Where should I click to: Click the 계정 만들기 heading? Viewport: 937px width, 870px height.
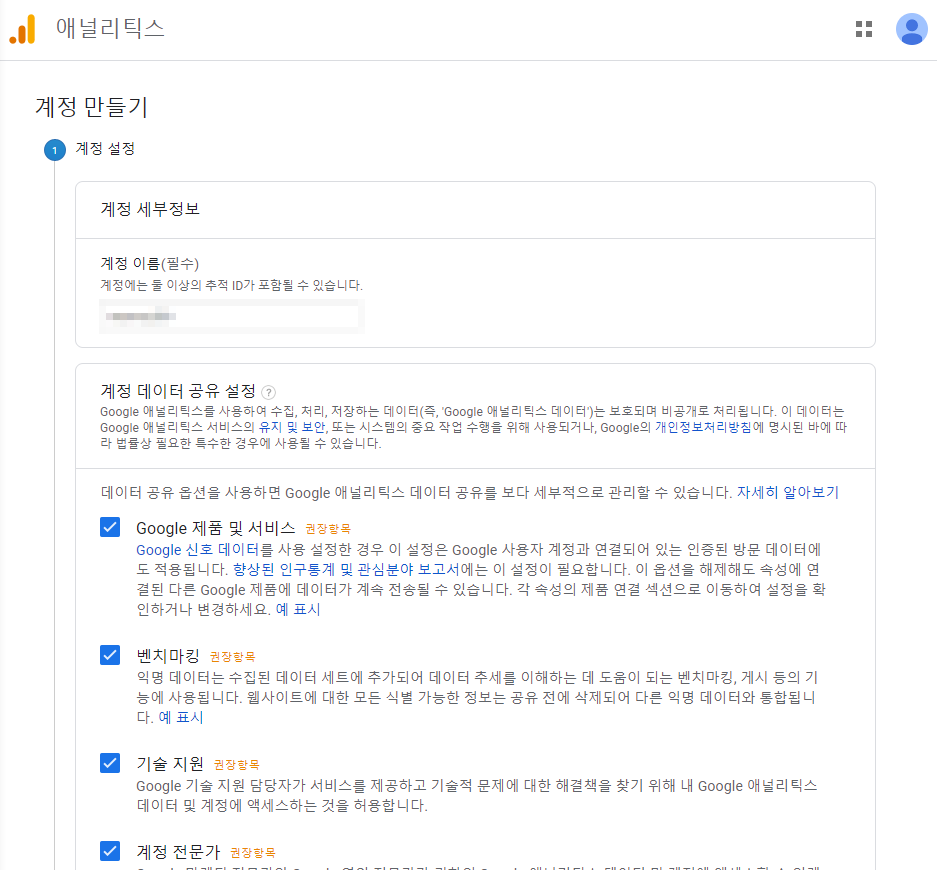tap(91, 107)
